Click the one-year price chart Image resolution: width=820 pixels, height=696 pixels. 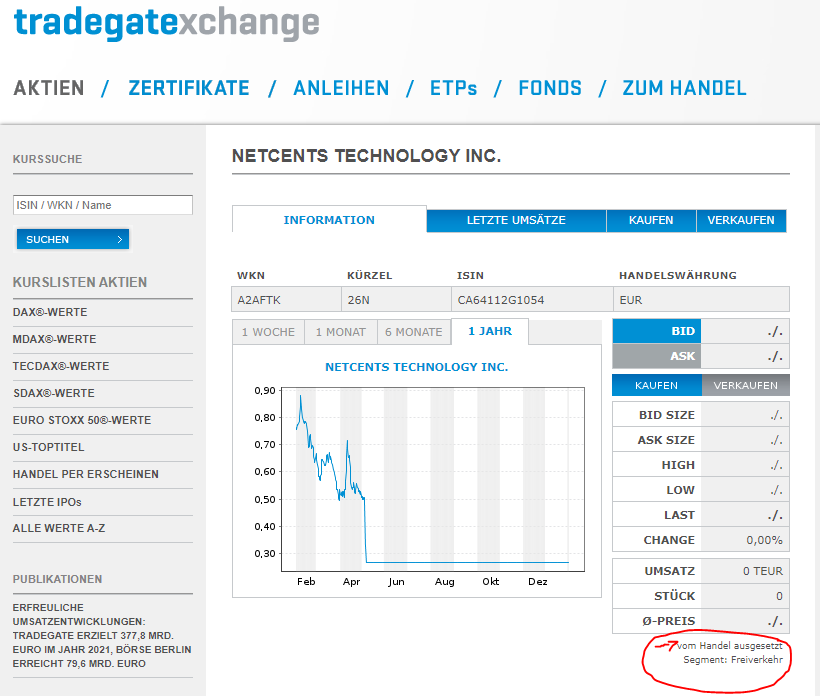click(x=433, y=480)
